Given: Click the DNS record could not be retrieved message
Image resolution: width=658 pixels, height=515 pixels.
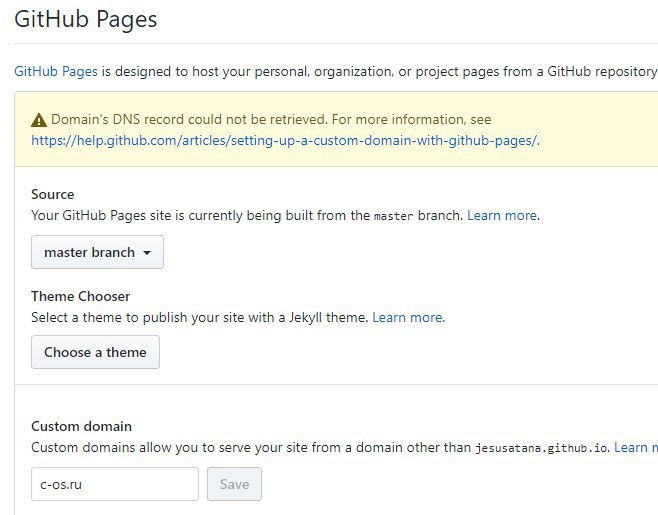Looking at the screenshot, I should click(271, 120).
